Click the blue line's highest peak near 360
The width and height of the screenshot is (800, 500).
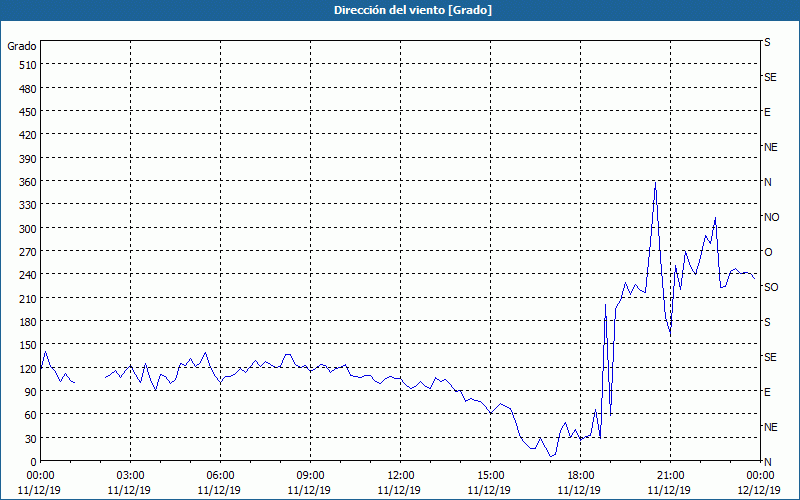(656, 183)
